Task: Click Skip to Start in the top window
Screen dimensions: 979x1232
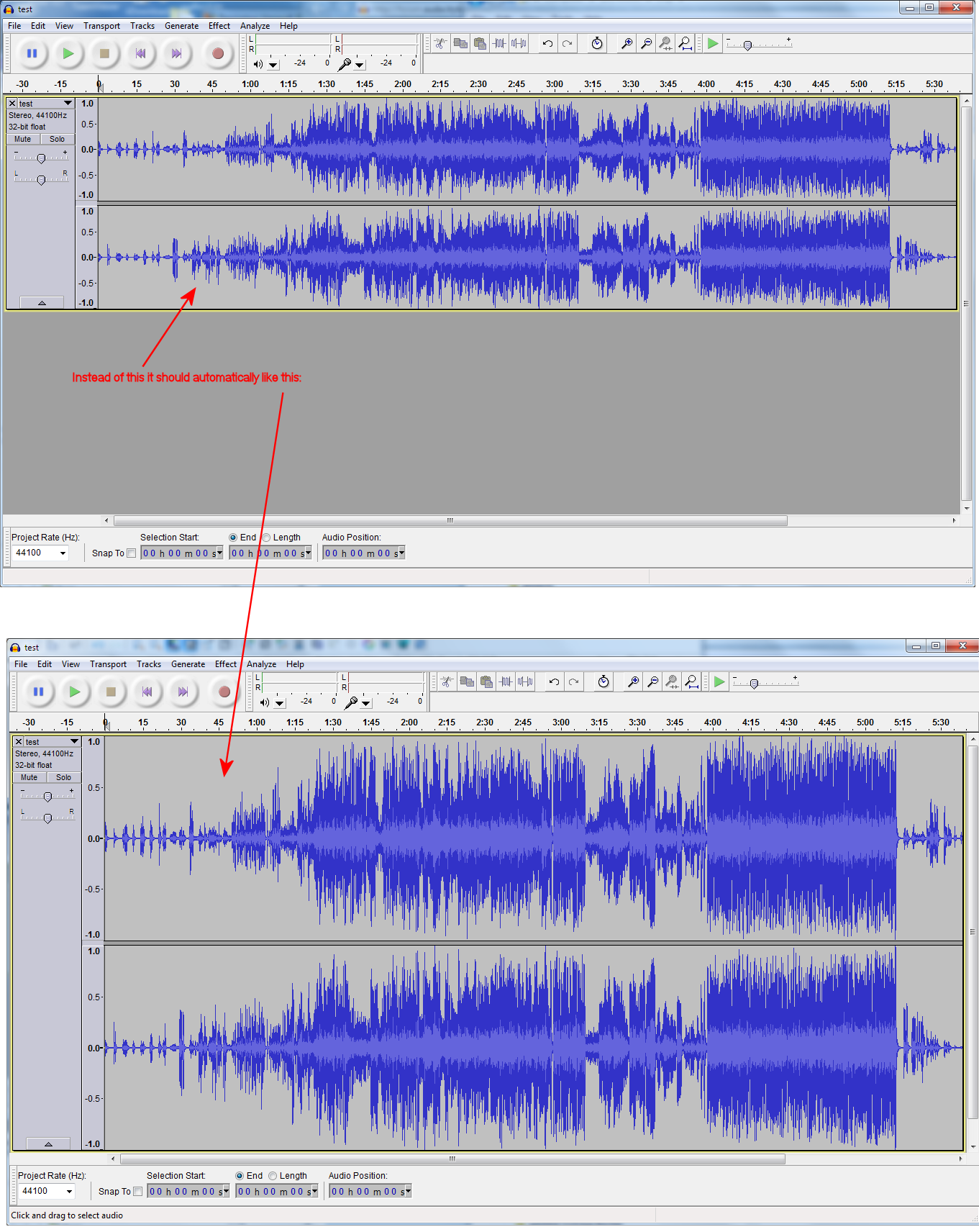Action: [140, 53]
